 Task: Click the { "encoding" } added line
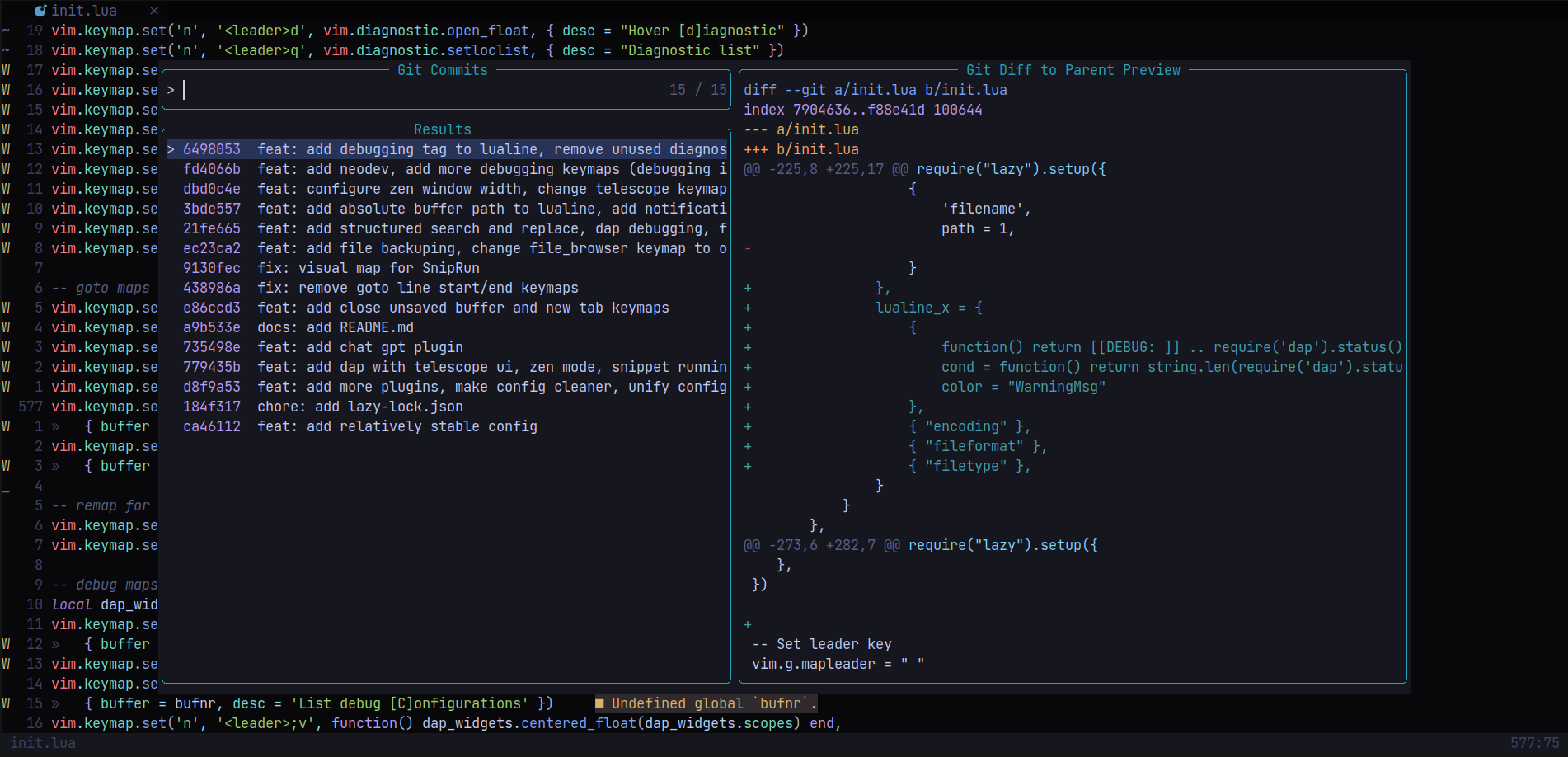click(x=970, y=426)
